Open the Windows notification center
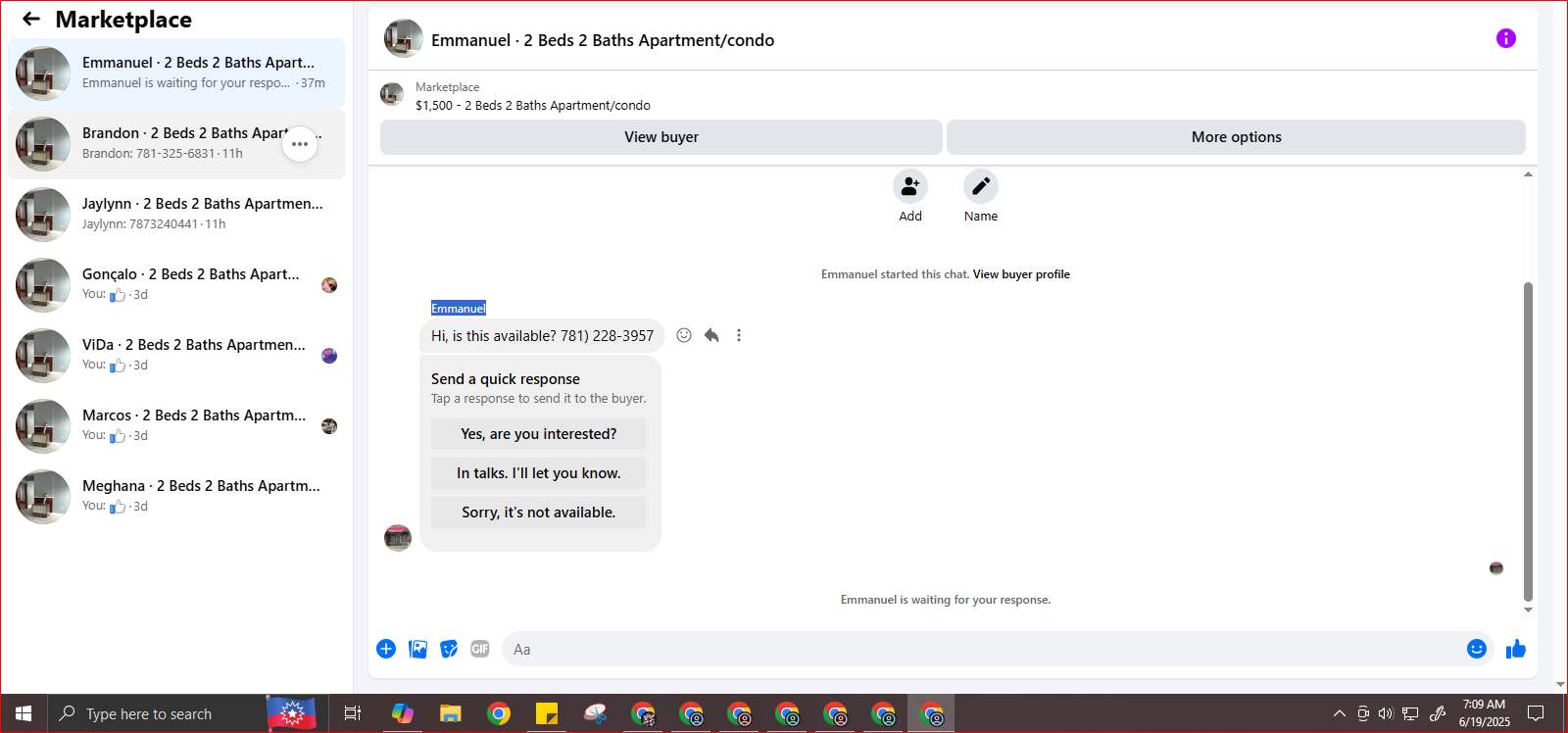The width and height of the screenshot is (1568, 733). click(x=1536, y=713)
